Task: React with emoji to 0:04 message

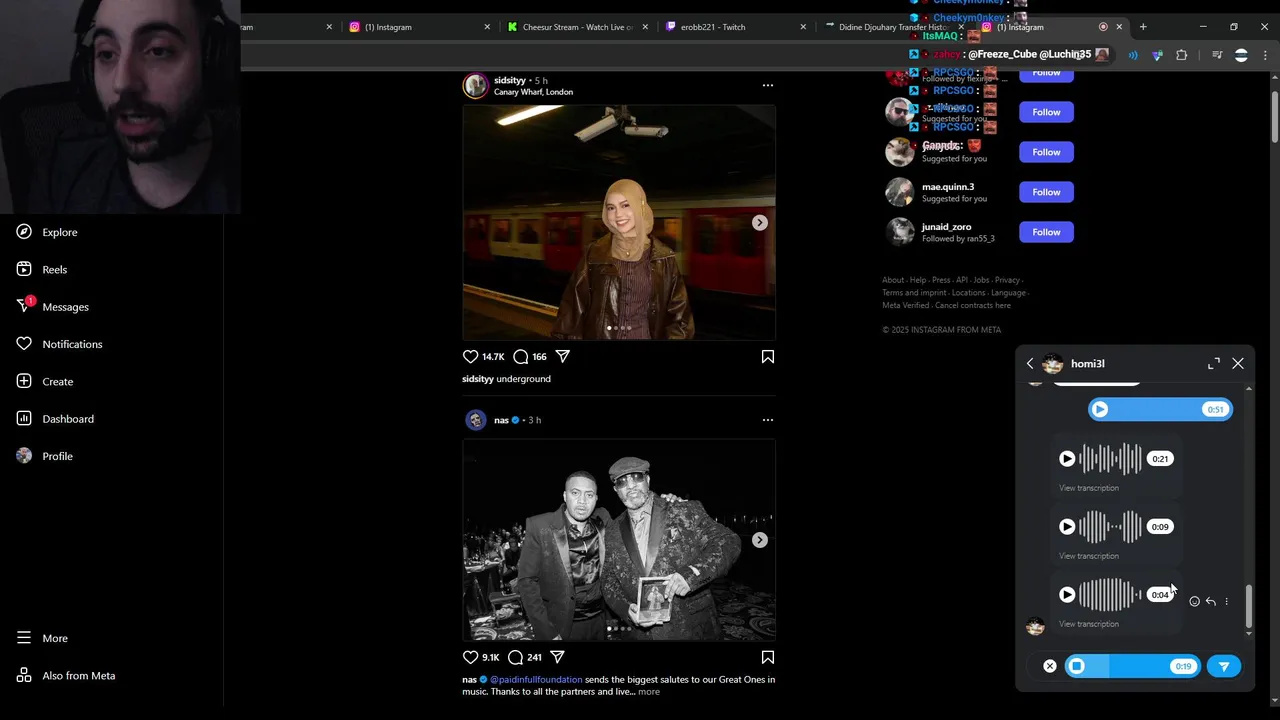Action: click(x=1194, y=602)
